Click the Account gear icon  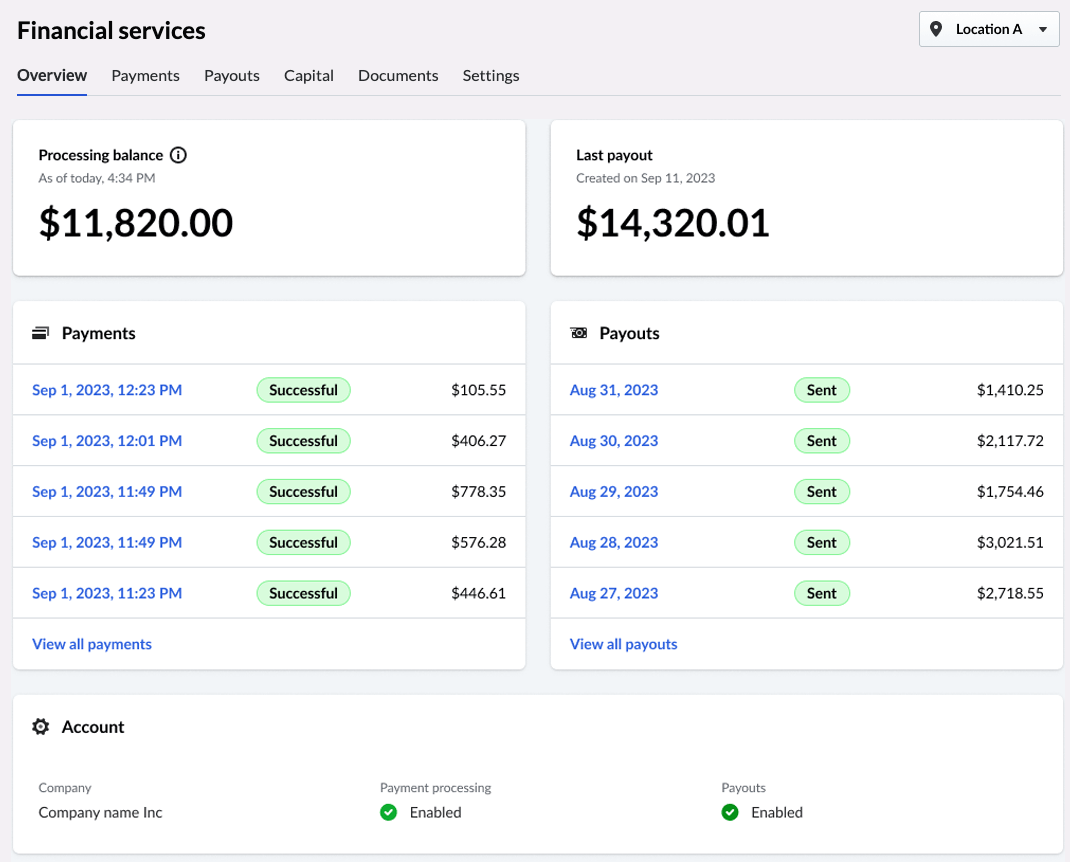(x=40, y=727)
